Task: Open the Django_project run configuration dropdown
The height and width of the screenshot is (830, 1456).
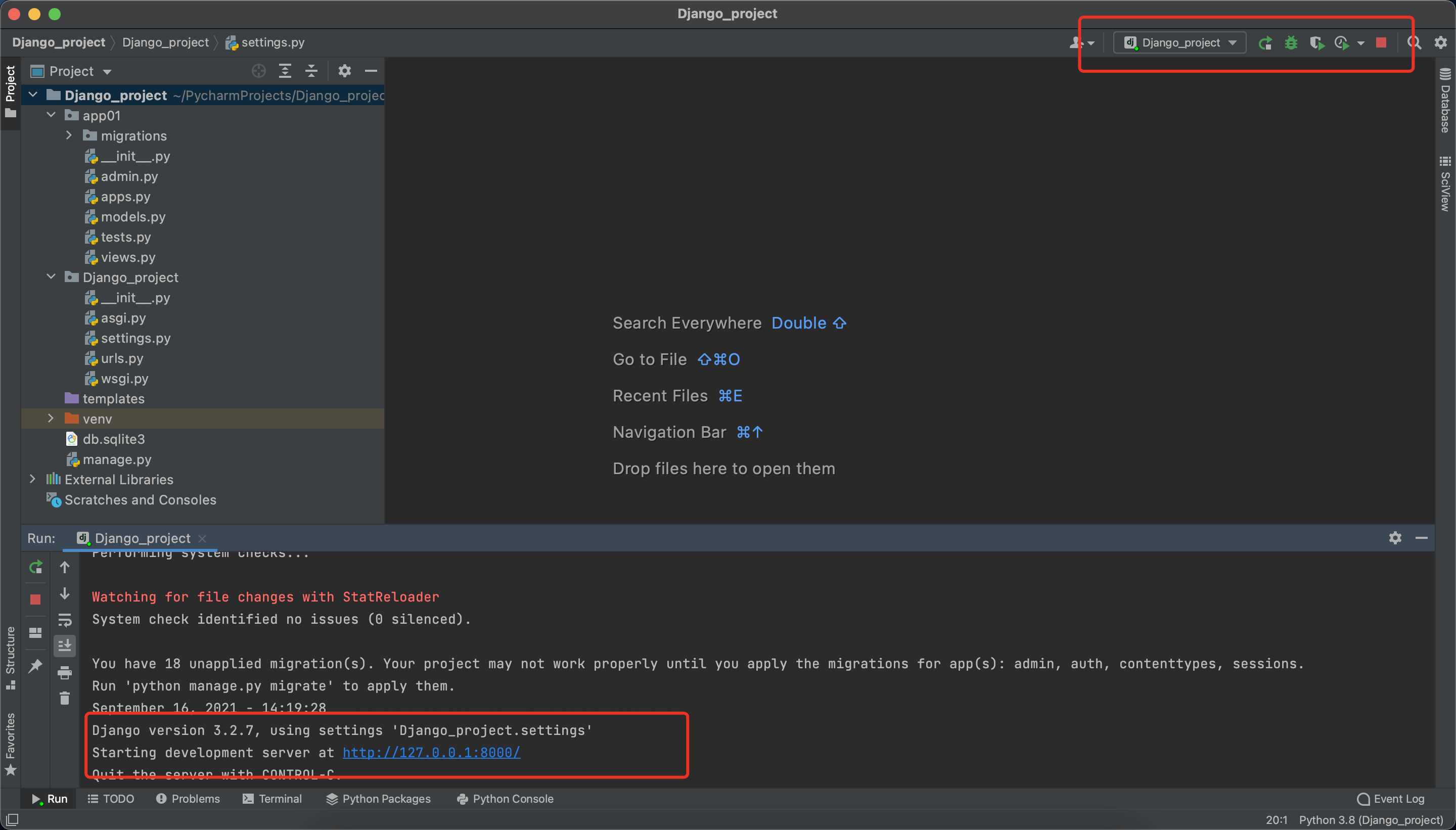Action: pyautogui.click(x=1179, y=43)
